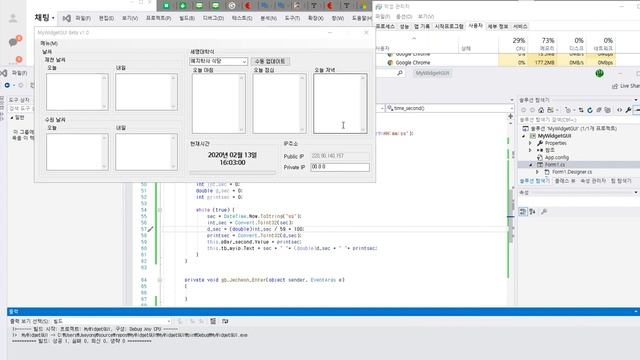The height and width of the screenshot is (360, 640).
Task: Click the Live Share button
Action: (x=625, y=86)
